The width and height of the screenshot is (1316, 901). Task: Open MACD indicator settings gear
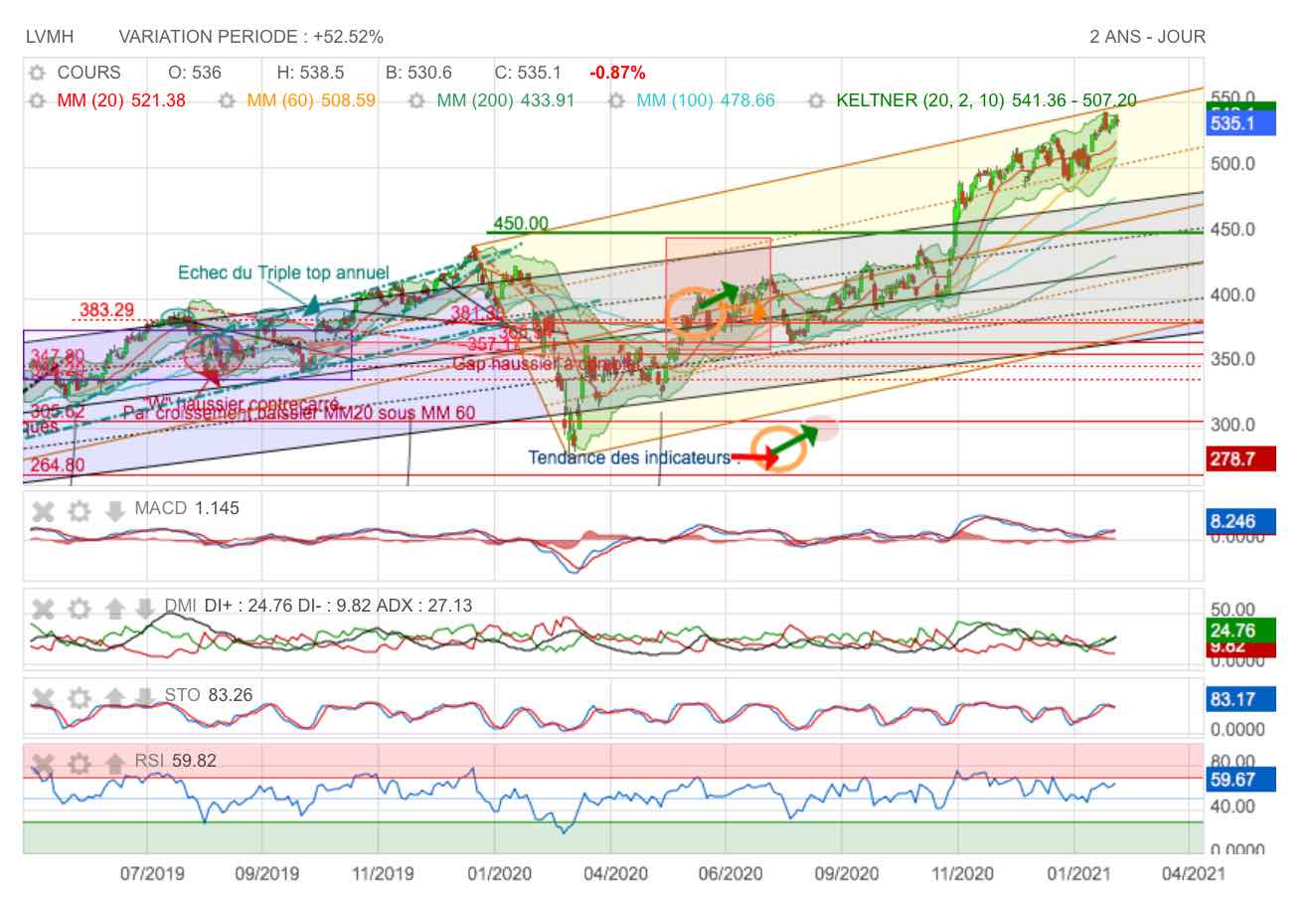(80, 511)
